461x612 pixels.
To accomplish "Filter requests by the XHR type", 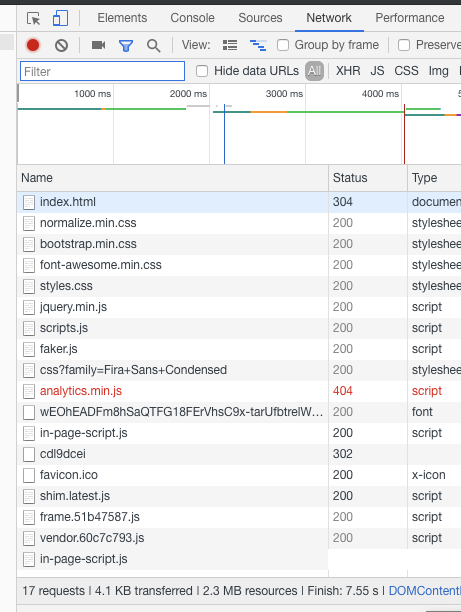I will (x=348, y=71).
